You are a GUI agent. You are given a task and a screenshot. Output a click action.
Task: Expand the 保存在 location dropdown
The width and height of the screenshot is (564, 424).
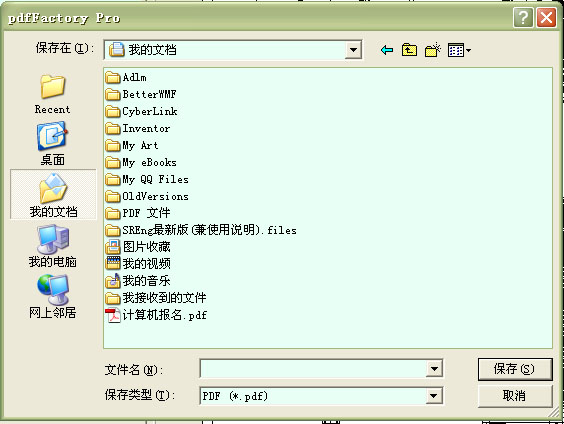[353, 50]
